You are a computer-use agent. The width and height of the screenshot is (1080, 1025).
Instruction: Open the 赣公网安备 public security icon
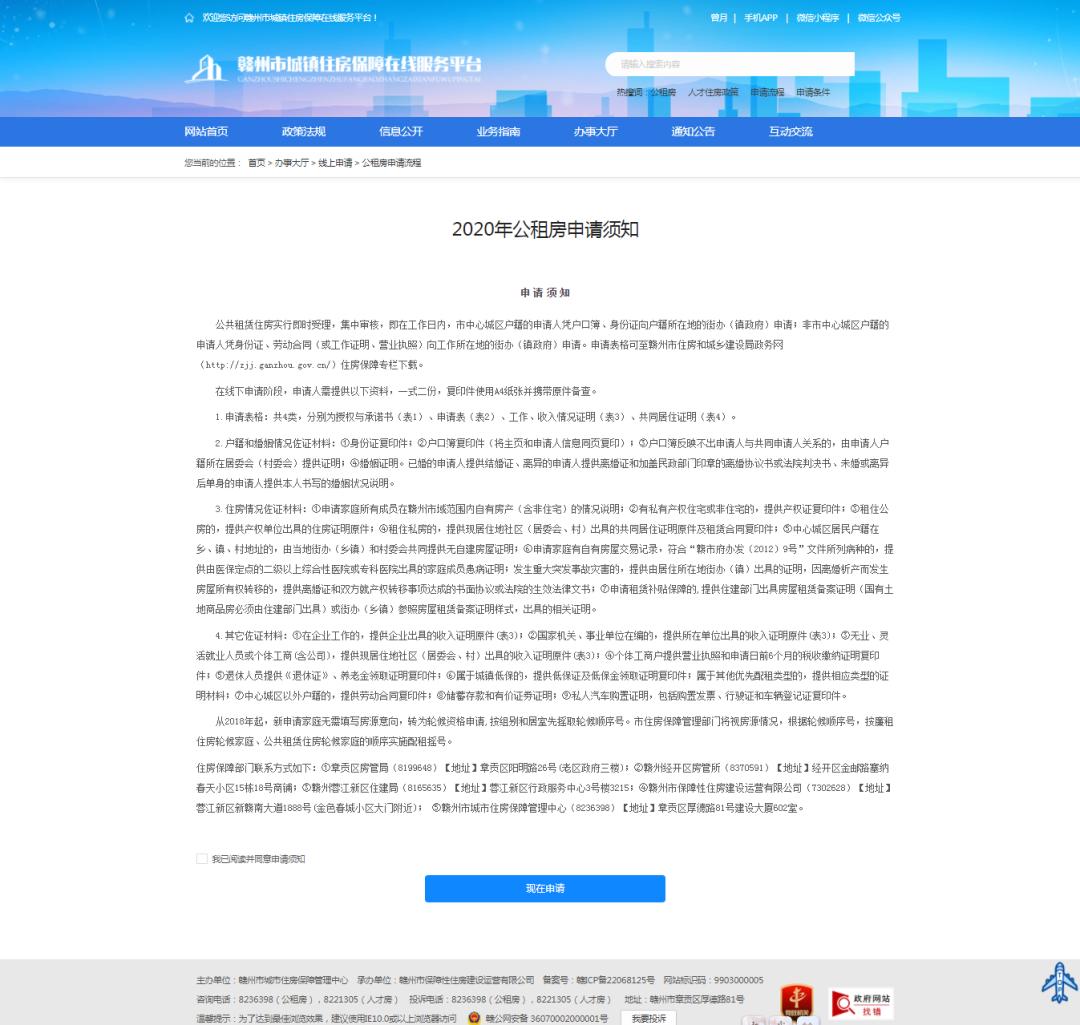point(473,1018)
